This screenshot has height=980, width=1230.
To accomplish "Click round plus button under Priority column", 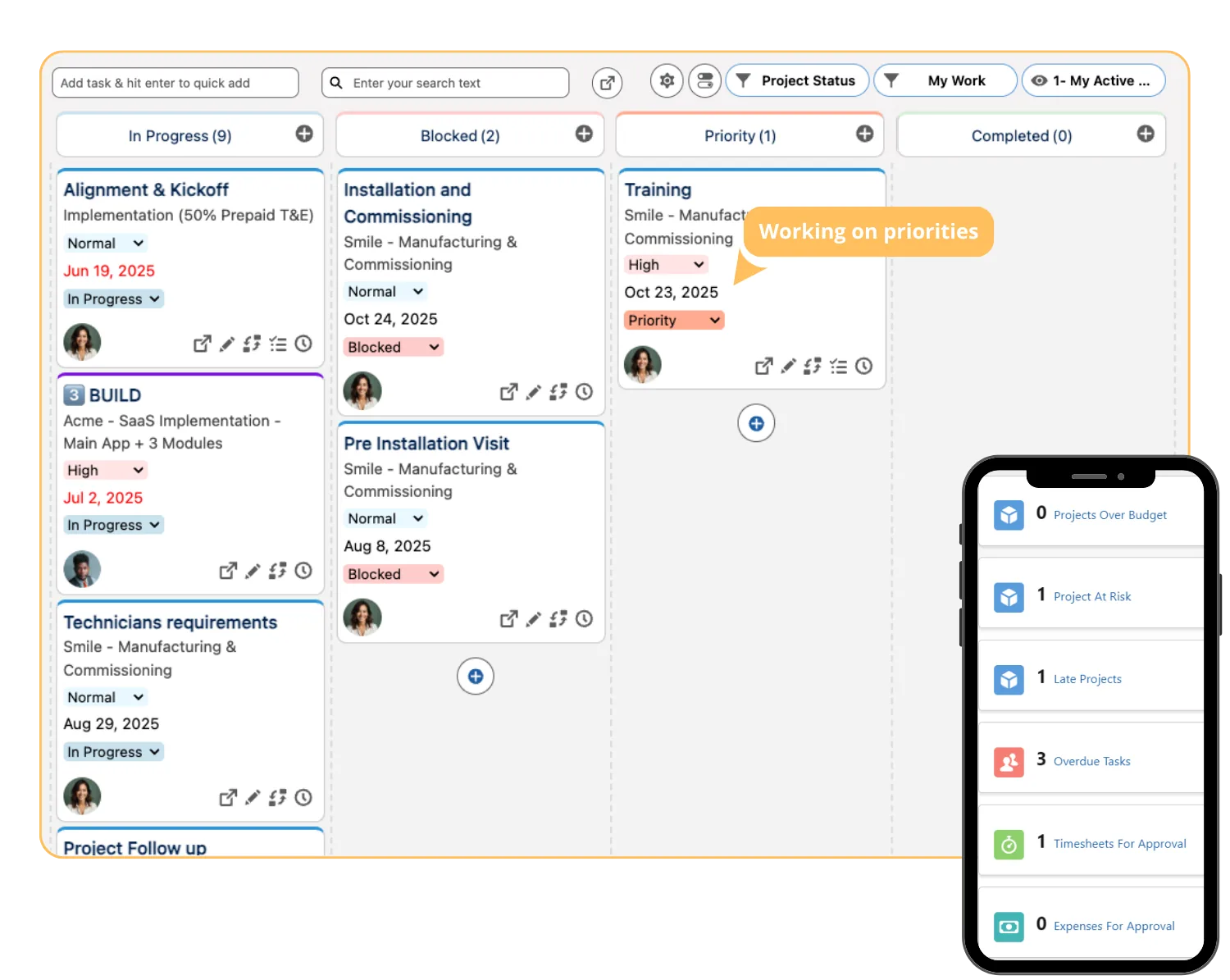I will tap(756, 423).
